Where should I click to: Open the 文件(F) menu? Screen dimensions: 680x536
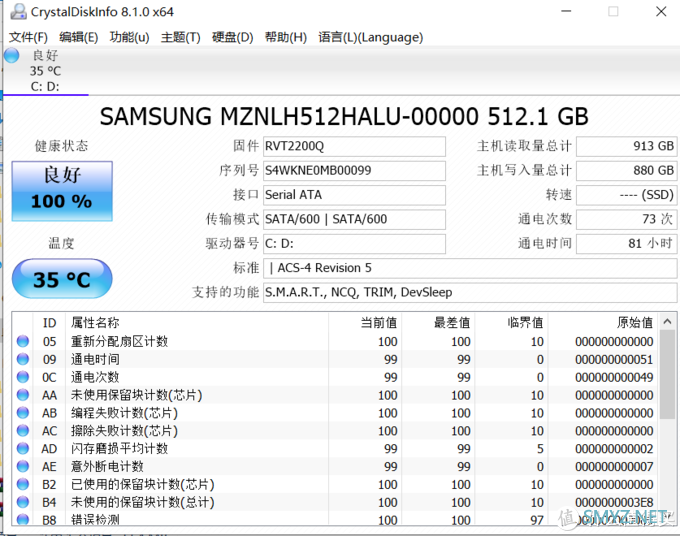coord(29,37)
